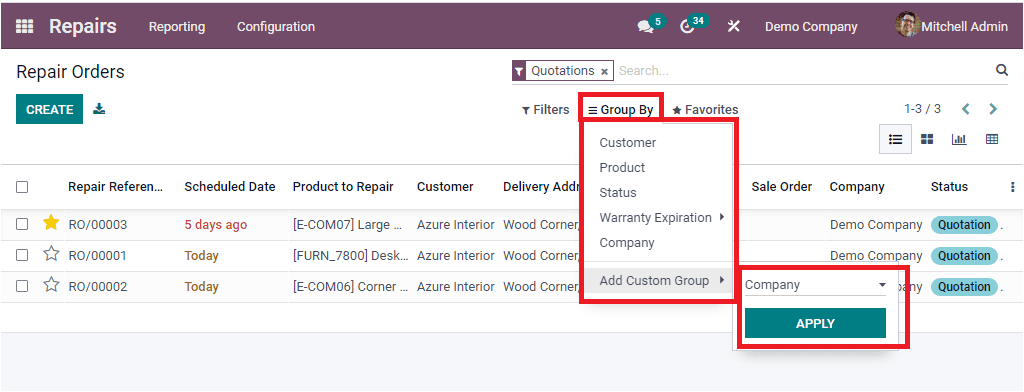Screen dimensions: 1024x392
Task: Open the apps grid menu icon
Action: point(24,26)
